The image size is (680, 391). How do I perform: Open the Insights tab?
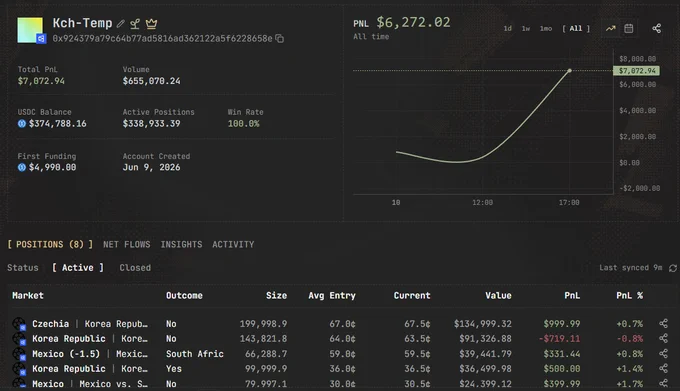pos(181,244)
